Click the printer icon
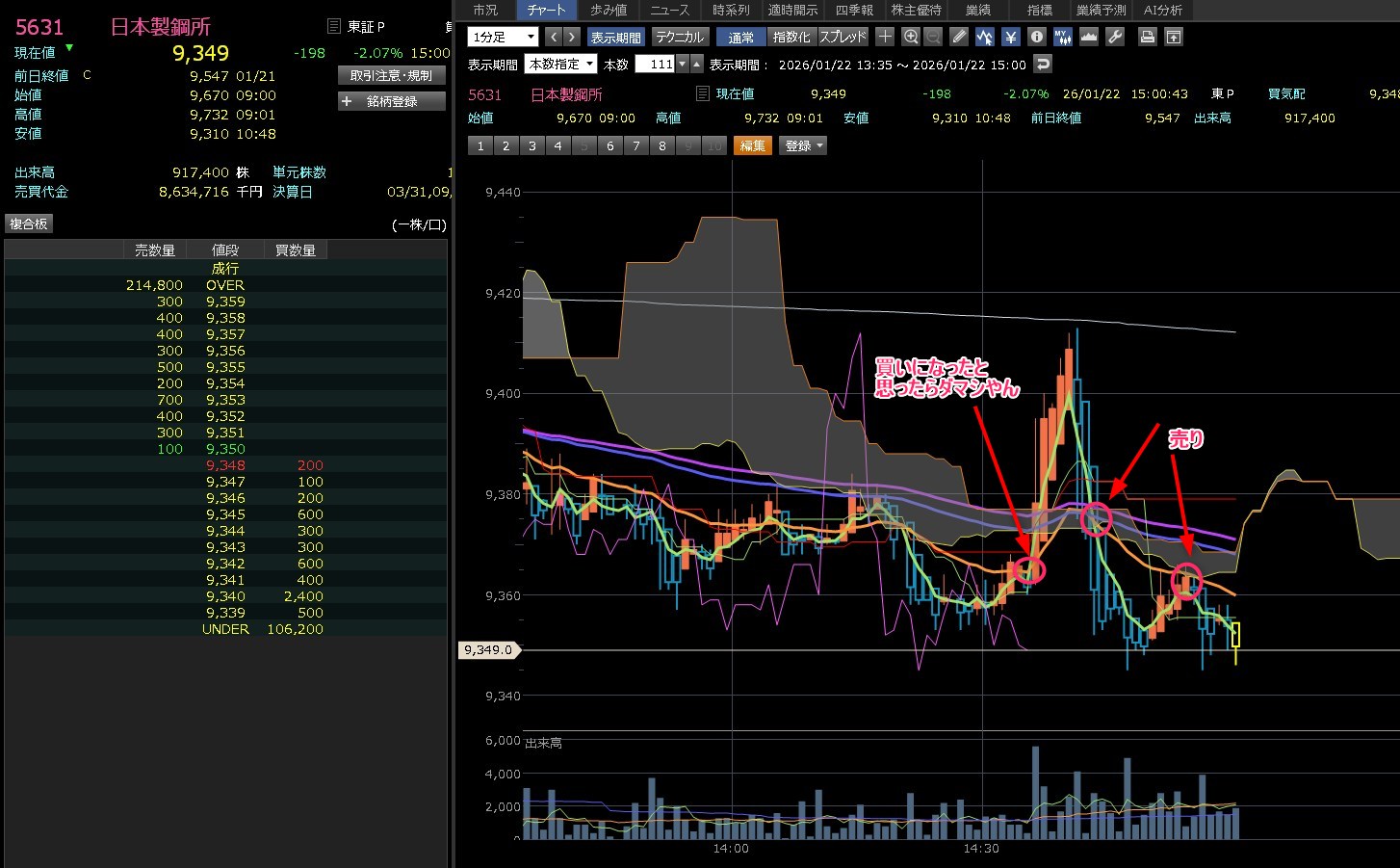The height and width of the screenshot is (868, 1400). pos(1148,37)
